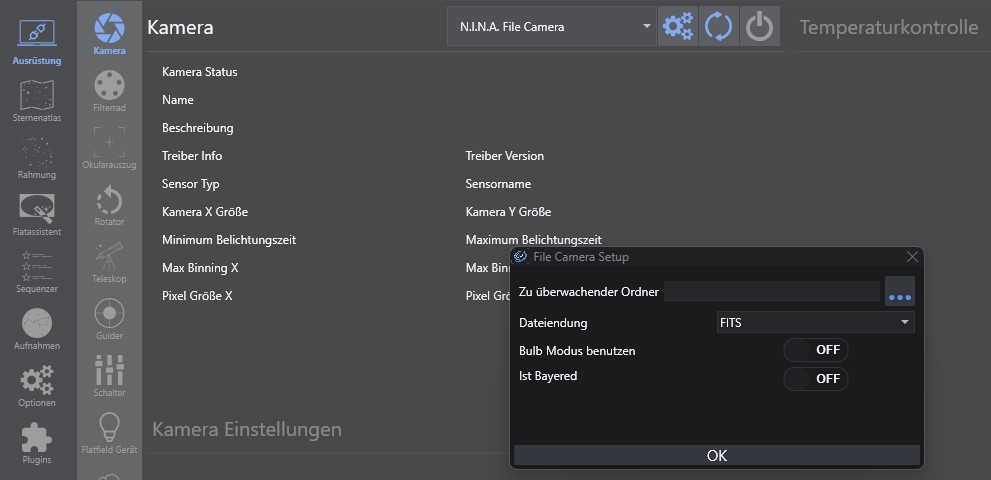Open the Sequenzer view

37,272
